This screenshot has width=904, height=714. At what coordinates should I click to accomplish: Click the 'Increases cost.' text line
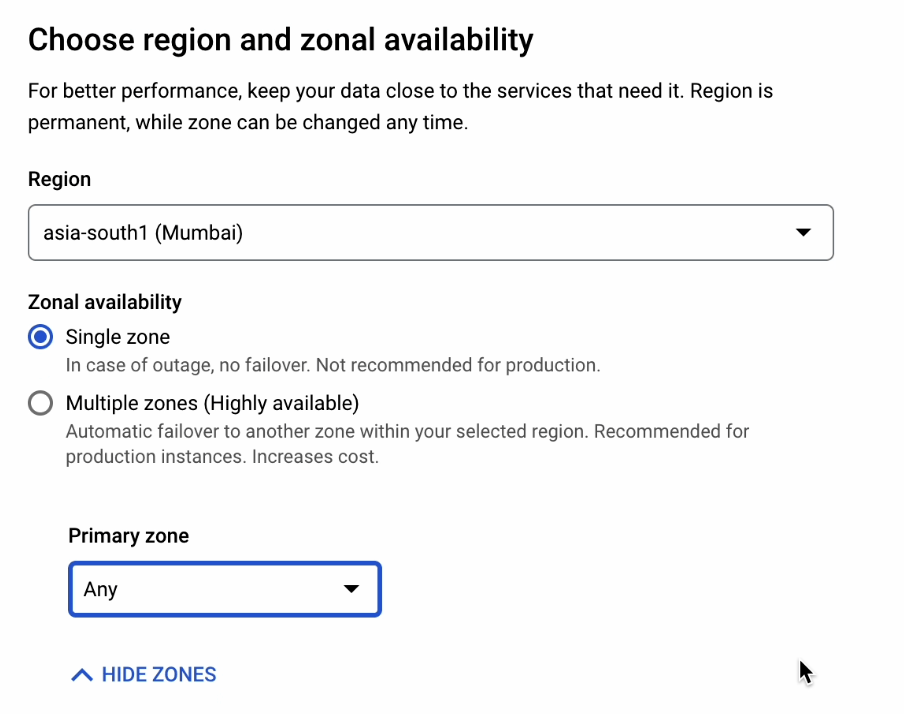coord(315,457)
